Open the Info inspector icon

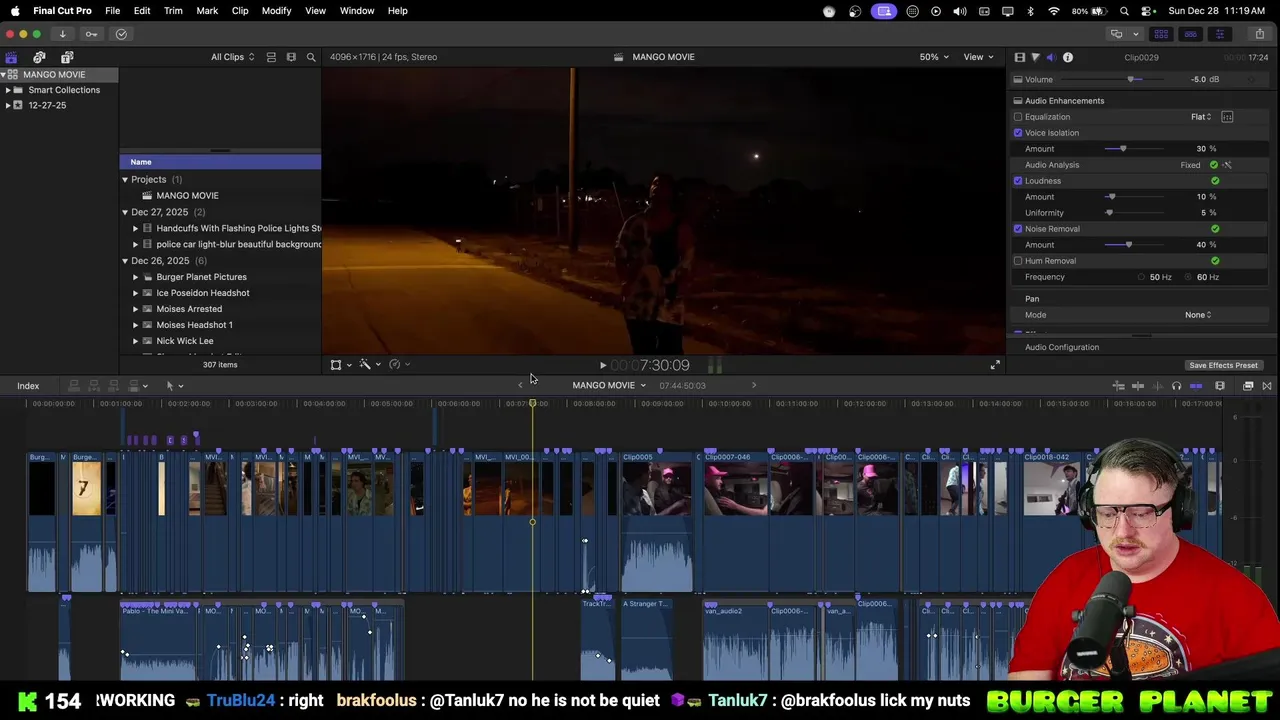point(1068,57)
